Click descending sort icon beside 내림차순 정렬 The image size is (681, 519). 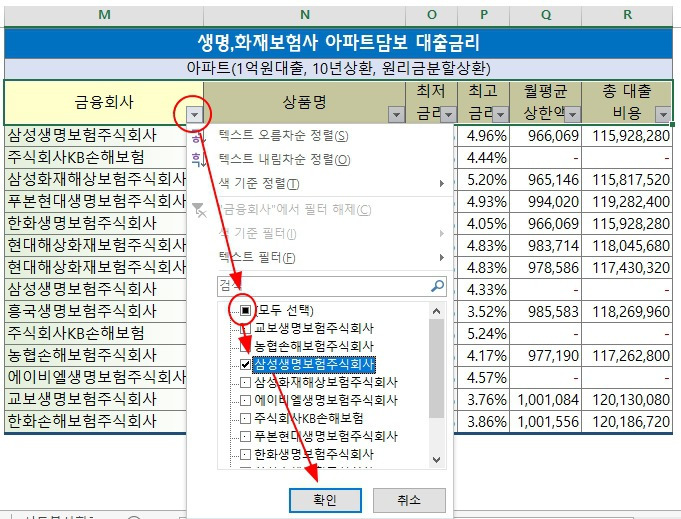[x=198, y=159]
